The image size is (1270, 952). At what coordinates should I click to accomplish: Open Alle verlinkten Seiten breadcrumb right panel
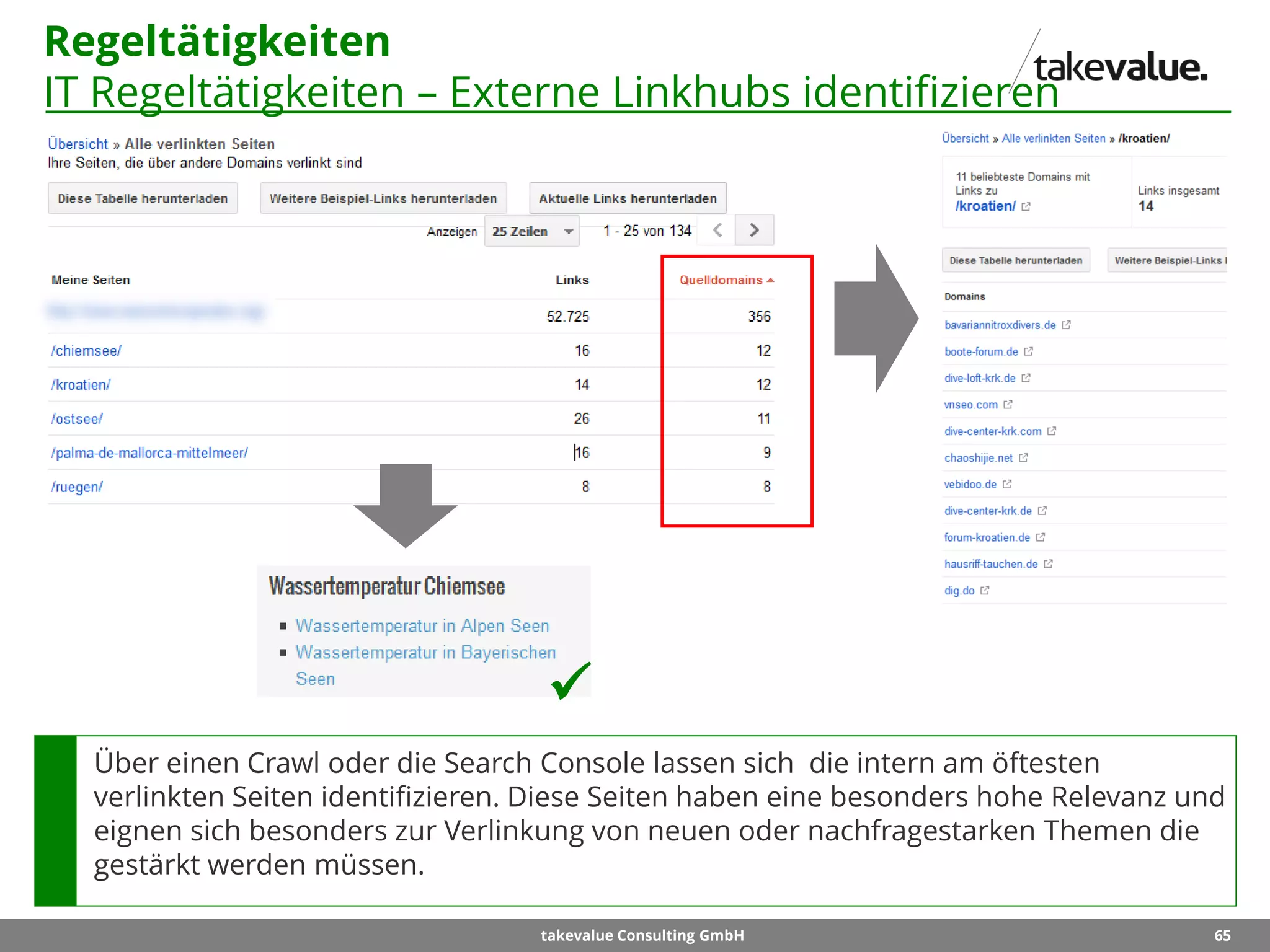click(1054, 138)
